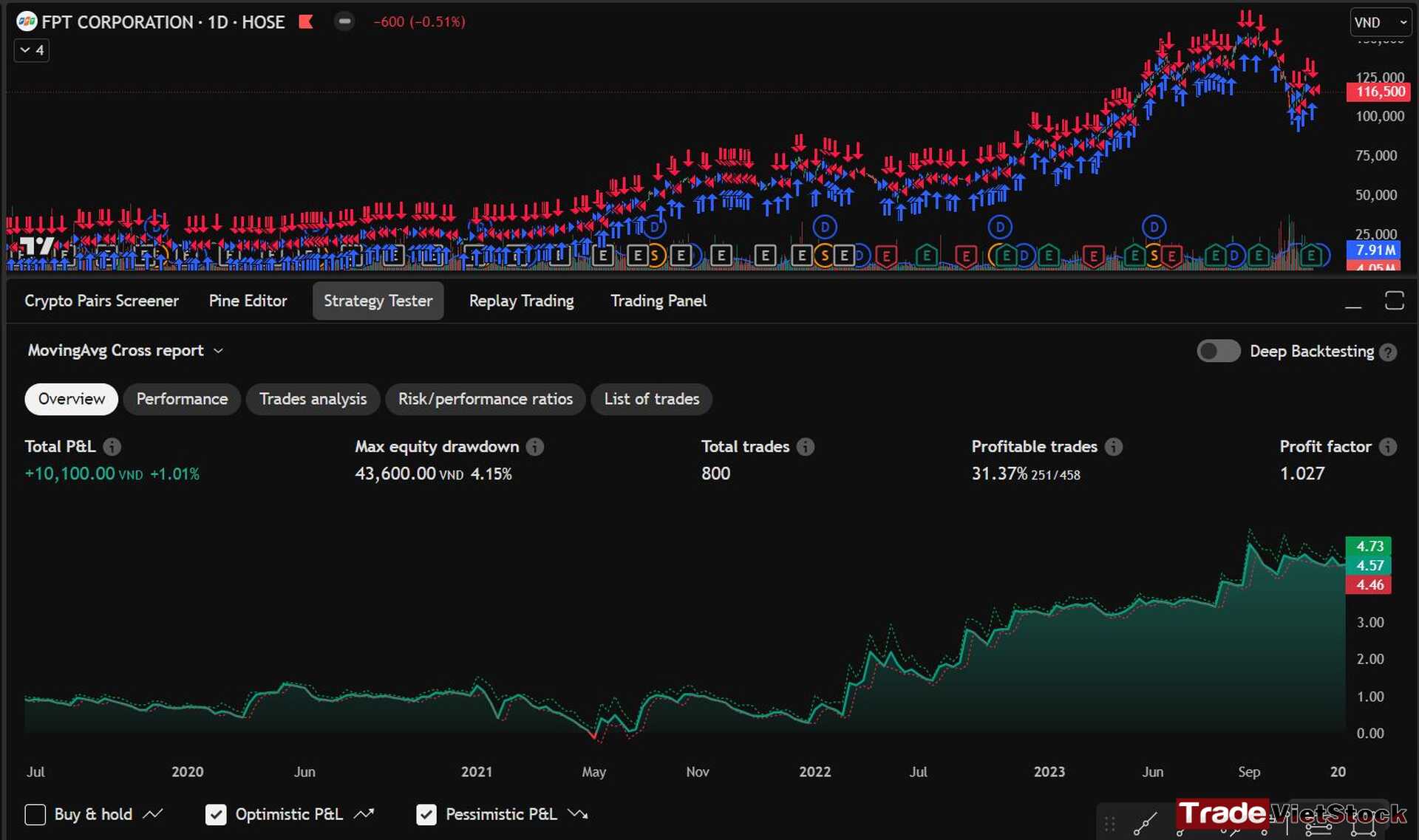Screen dimensions: 1419x840
Task: Click the price change text -600 (-0.51%)
Action: pyautogui.click(x=419, y=22)
